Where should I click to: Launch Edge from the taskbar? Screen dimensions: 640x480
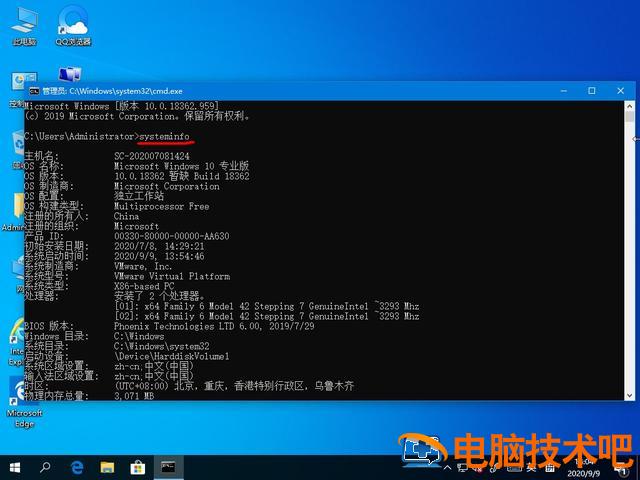[x=76, y=467]
